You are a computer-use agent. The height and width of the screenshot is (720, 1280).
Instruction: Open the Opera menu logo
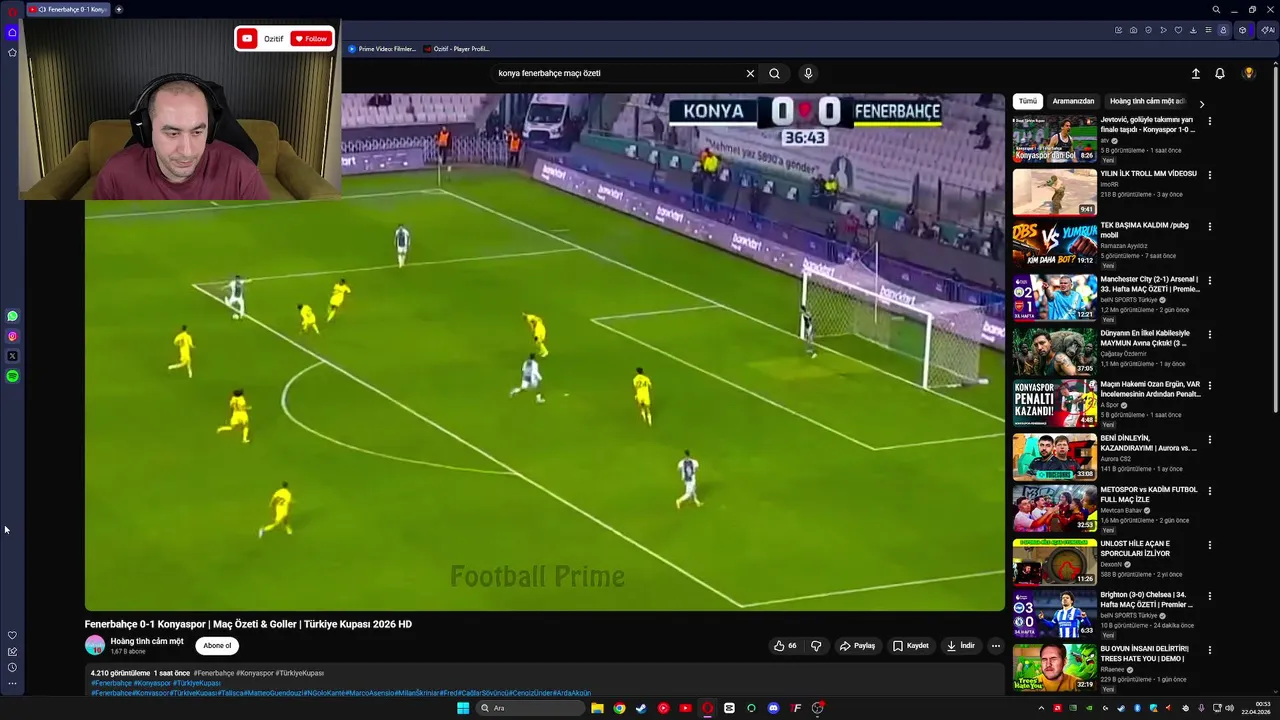12,10
